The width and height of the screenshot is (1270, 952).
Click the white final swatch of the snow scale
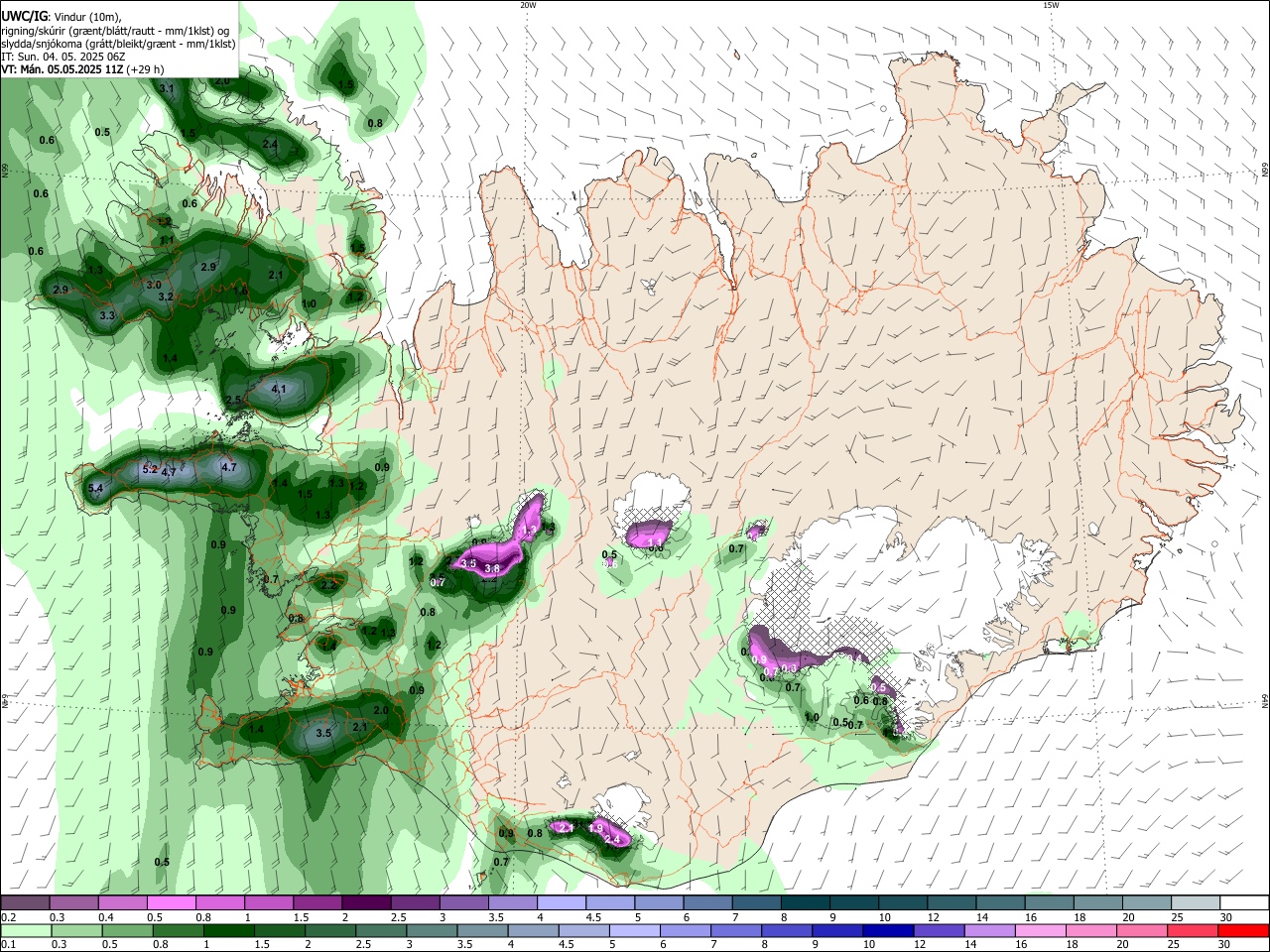point(1244,903)
